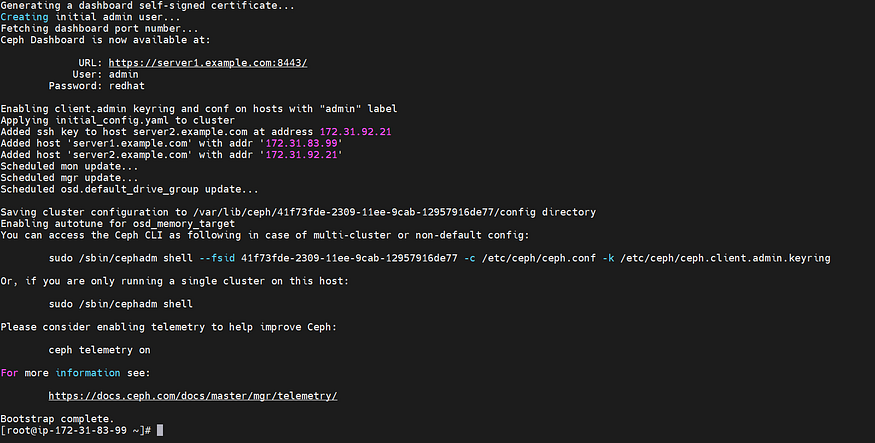The height and width of the screenshot is (443, 875).
Task: Click the terminal cursor at the prompt
Action: tap(160, 430)
